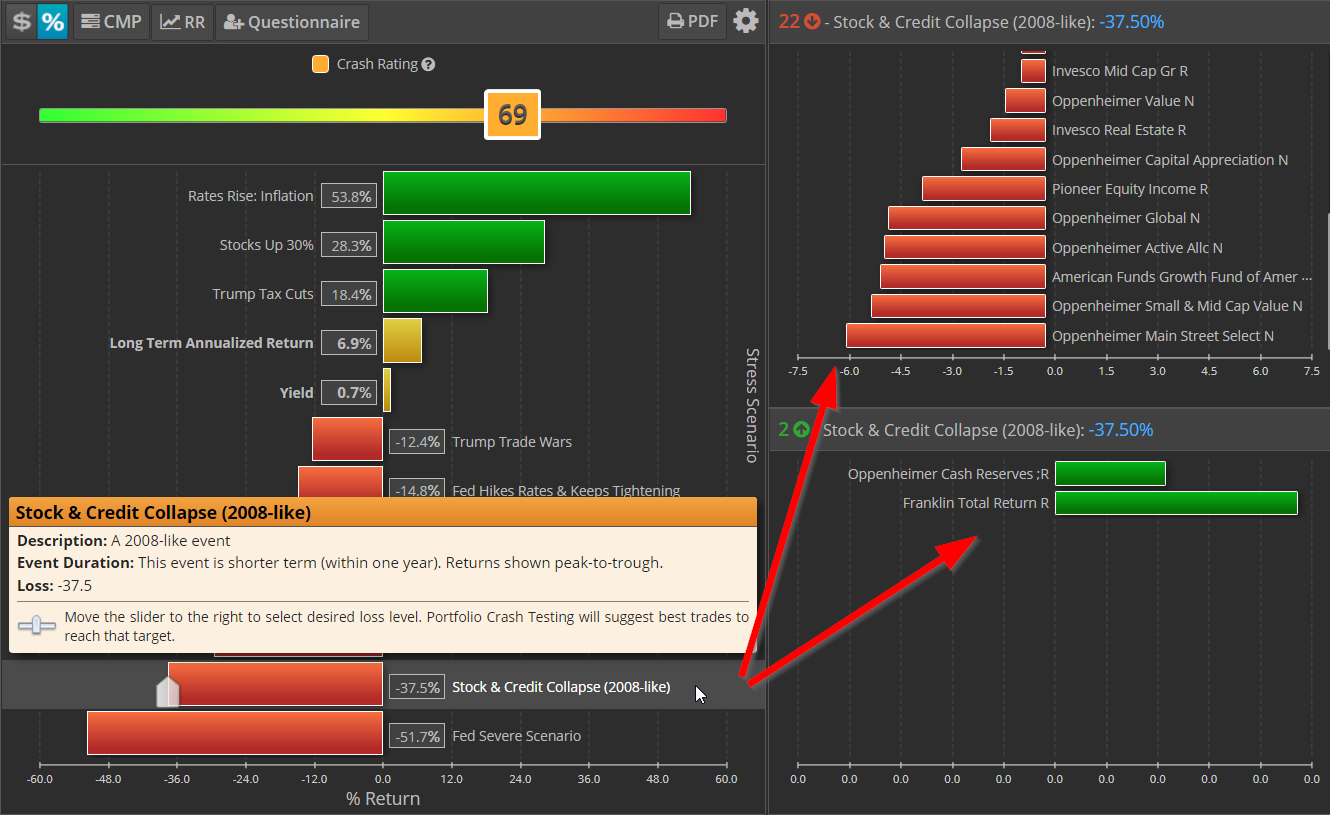Toggle percent return display mode
The width and height of the screenshot is (1330, 815).
click(52, 21)
